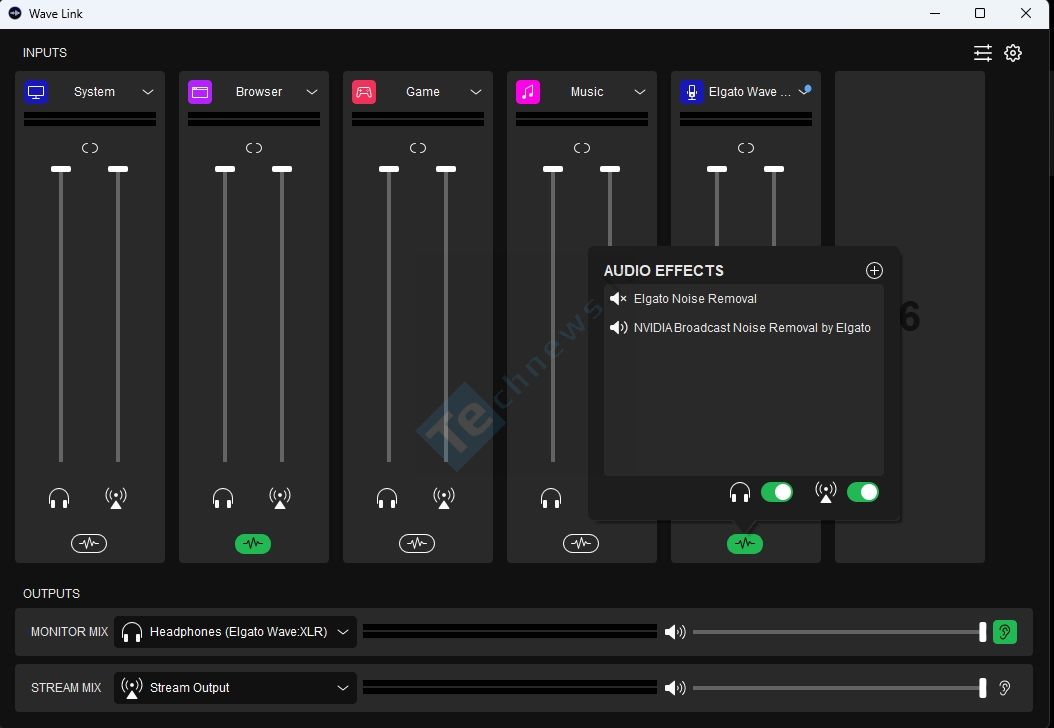Mute Music channel headphones monitor
The width and height of the screenshot is (1054, 728).
click(x=551, y=498)
